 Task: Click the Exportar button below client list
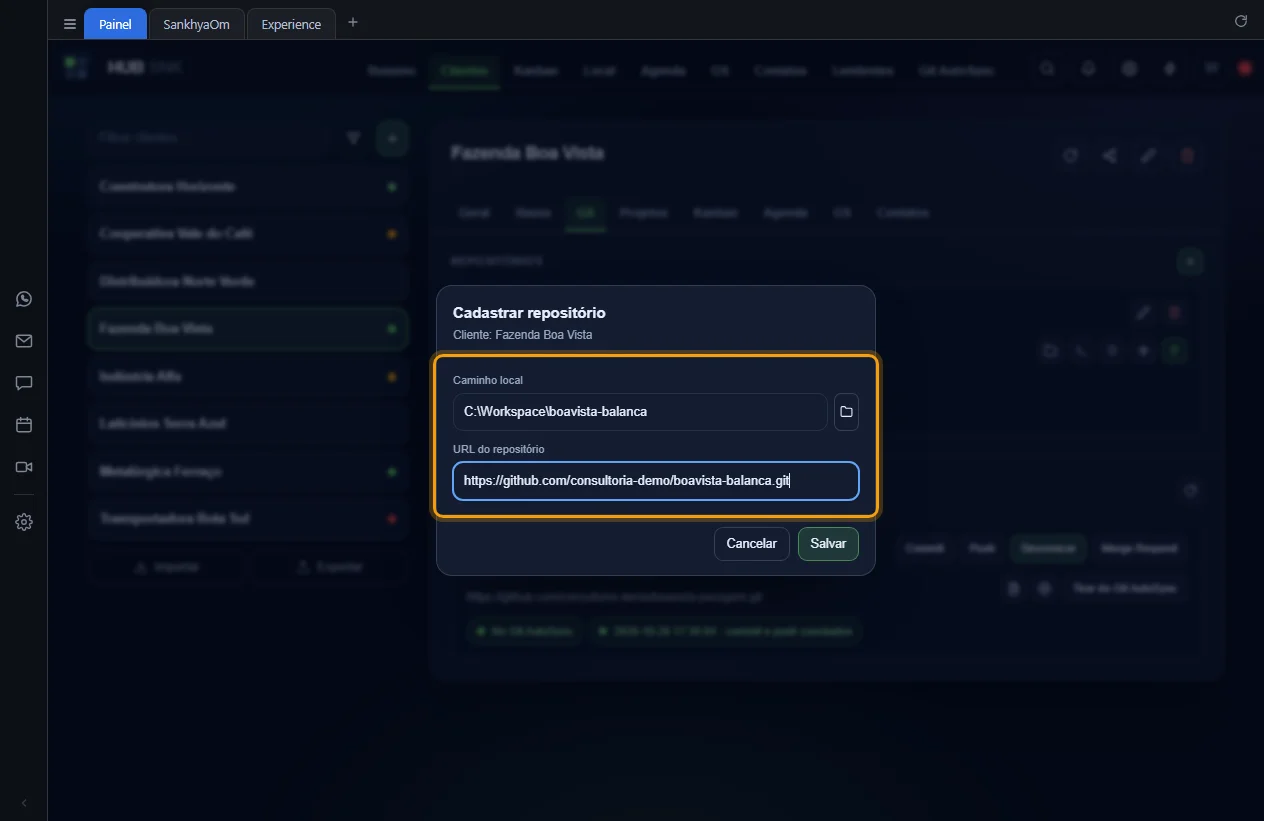330,567
